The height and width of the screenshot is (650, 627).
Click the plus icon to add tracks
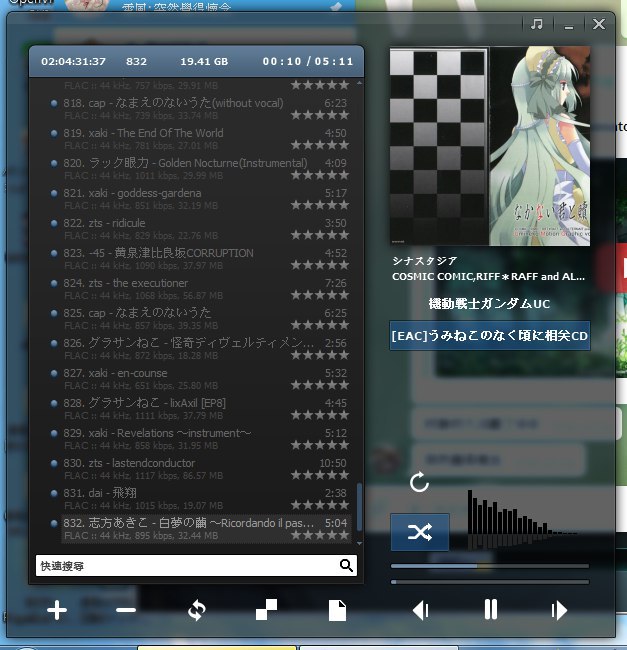tap(57, 610)
